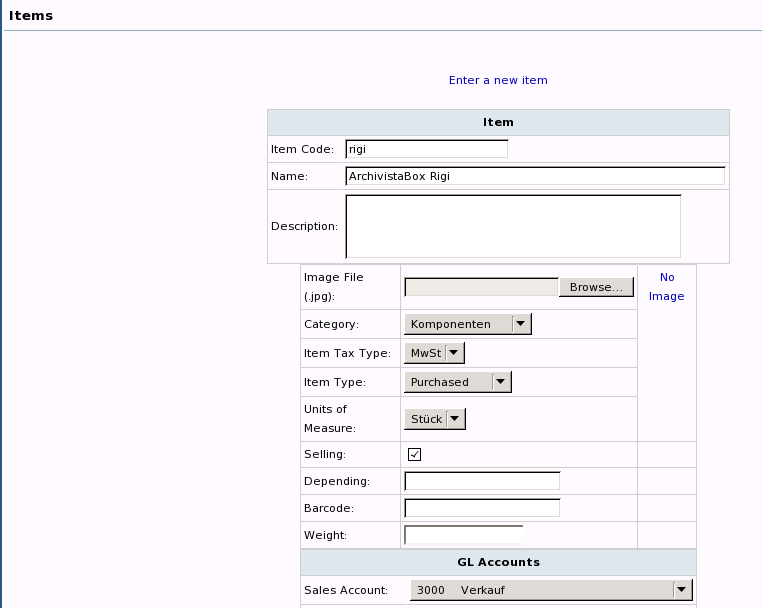The width and height of the screenshot is (762, 608).
Task: Select the 'GL Accounts' section header
Action: [499, 562]
